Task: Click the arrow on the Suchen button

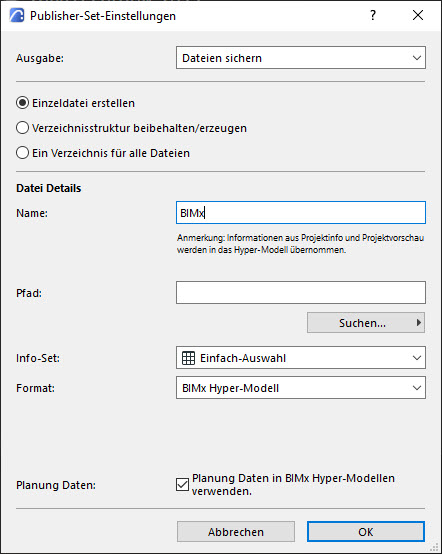Action: [x=419, y=322]
